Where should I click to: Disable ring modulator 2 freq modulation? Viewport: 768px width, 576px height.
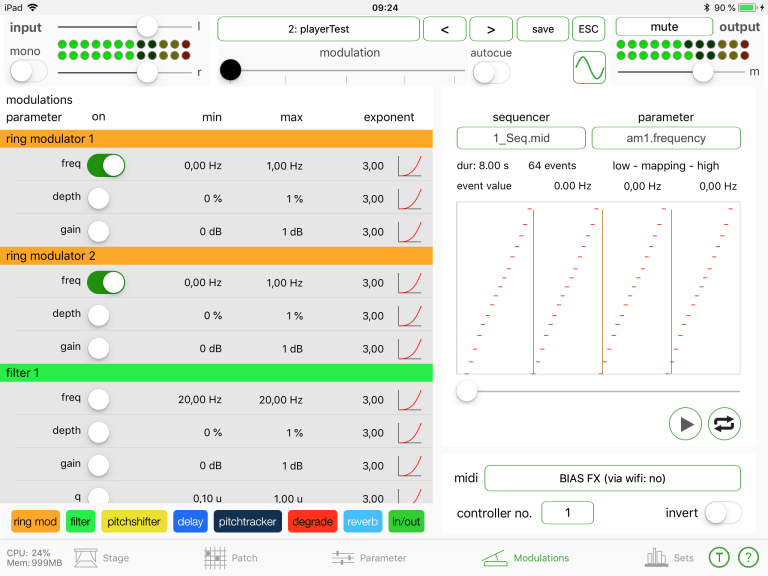click(x=106, y=283)
